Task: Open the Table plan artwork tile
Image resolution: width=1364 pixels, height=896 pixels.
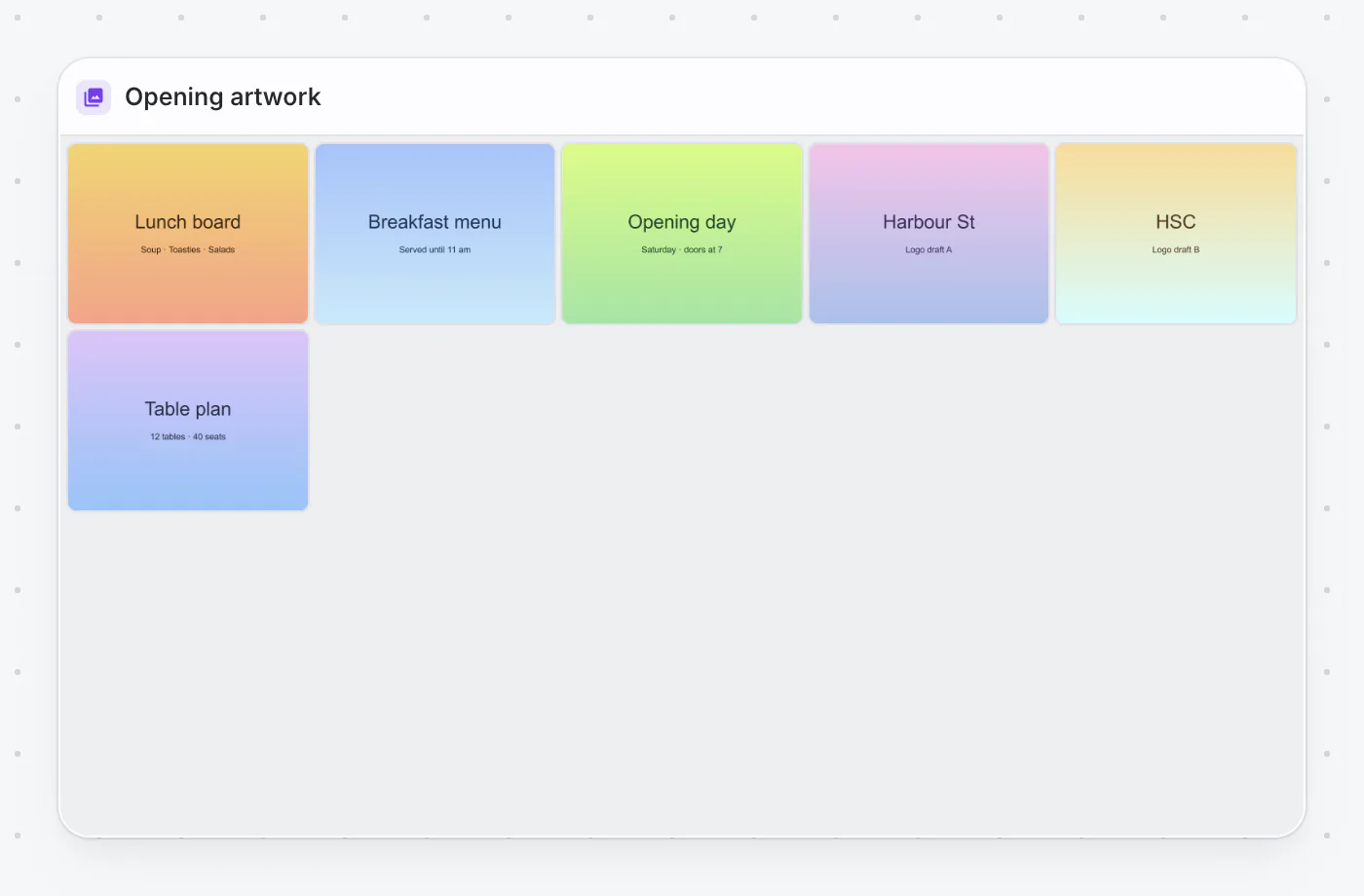Action: point(188,421)
